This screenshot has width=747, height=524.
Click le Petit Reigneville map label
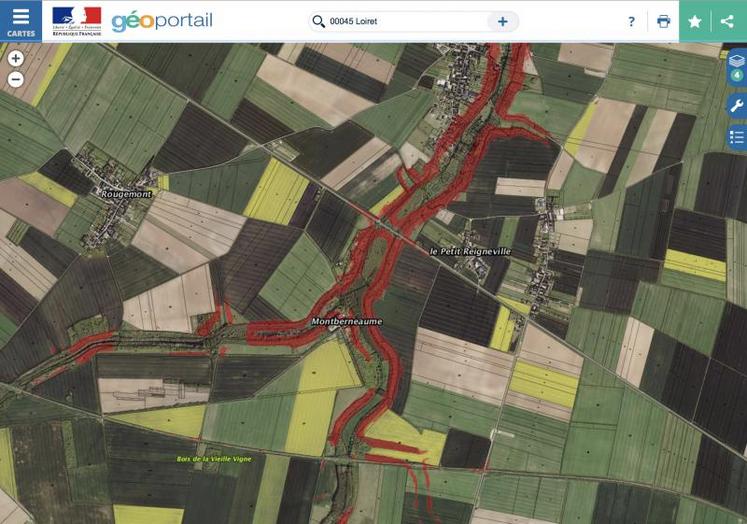(x=469, y=251)
